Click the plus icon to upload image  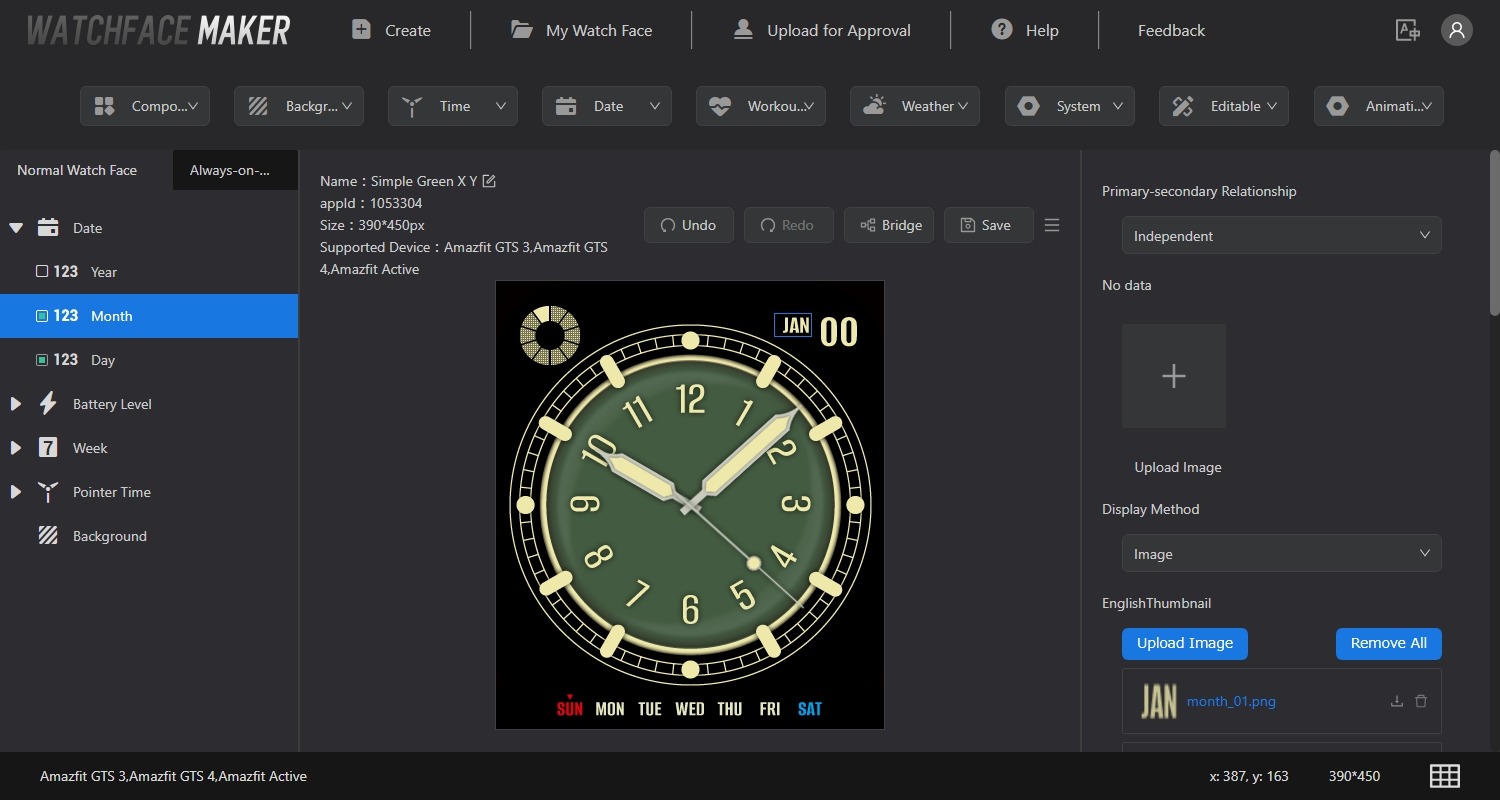pyautogui.click(x=1173, y=376)
